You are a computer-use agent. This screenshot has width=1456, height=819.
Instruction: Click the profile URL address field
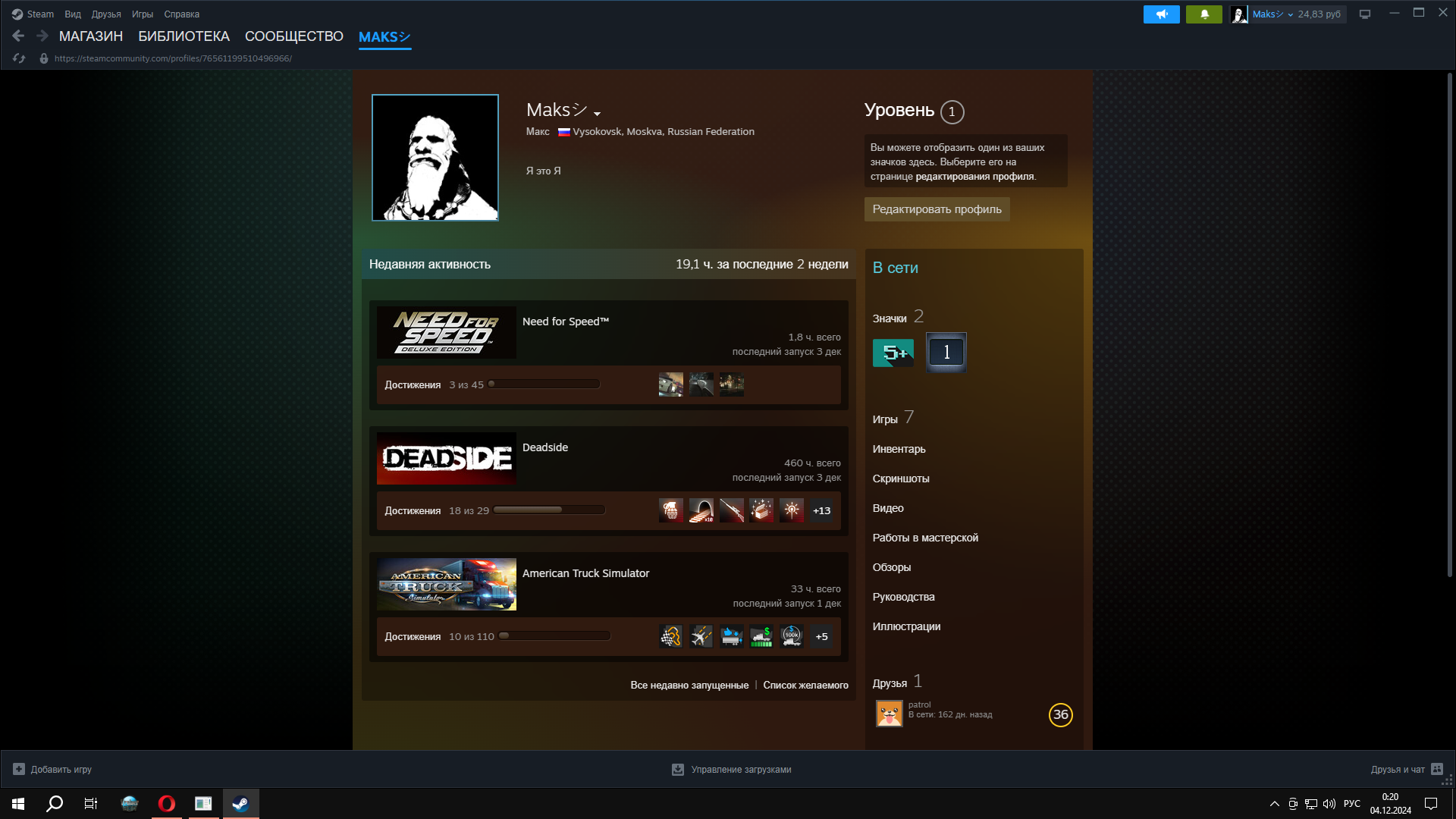[x=173, y=58]
